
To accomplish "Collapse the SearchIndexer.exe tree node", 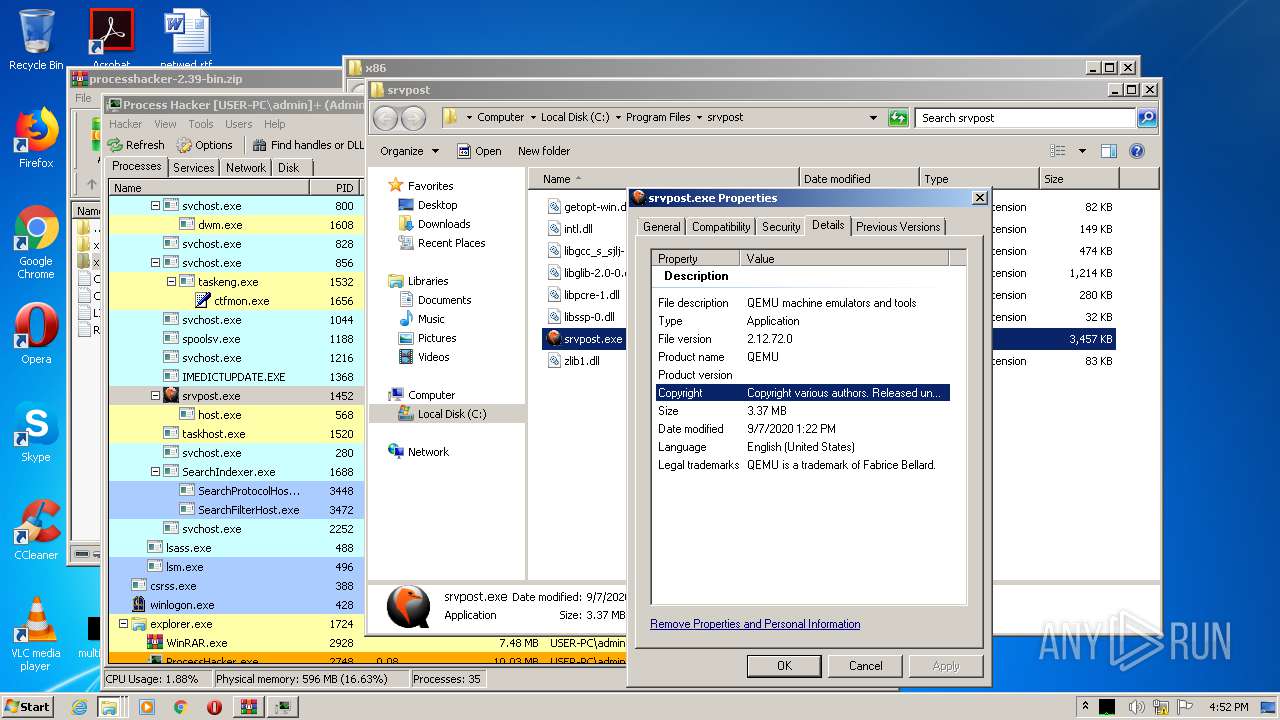I will coord(155,472).
